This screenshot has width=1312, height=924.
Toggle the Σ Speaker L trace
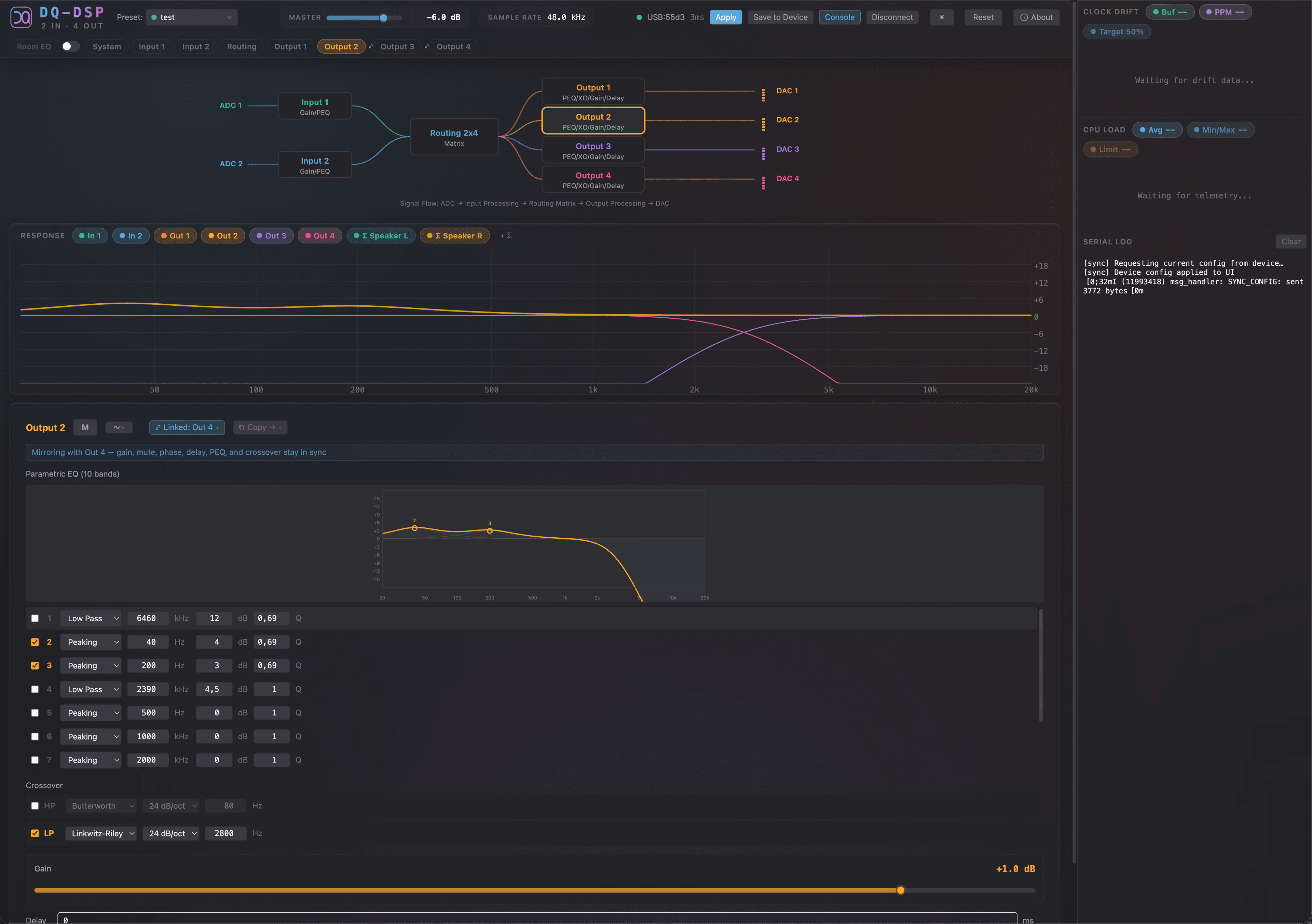coord(381,235)
